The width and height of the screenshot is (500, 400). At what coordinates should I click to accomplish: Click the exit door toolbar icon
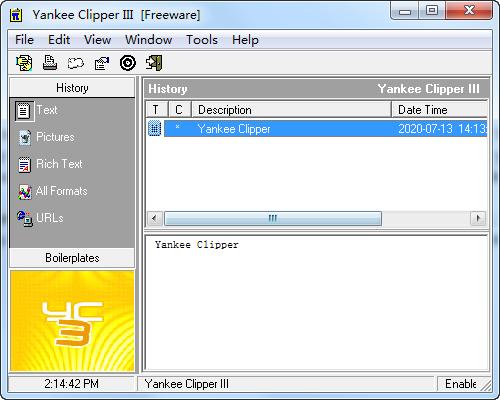(154, 63)
